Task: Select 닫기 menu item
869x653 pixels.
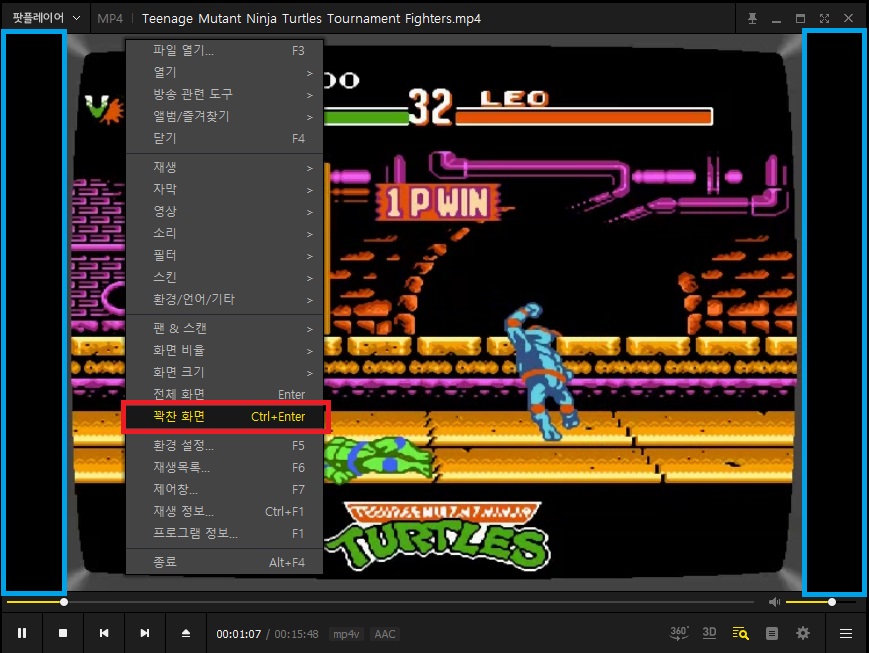Action: (224, 139)
